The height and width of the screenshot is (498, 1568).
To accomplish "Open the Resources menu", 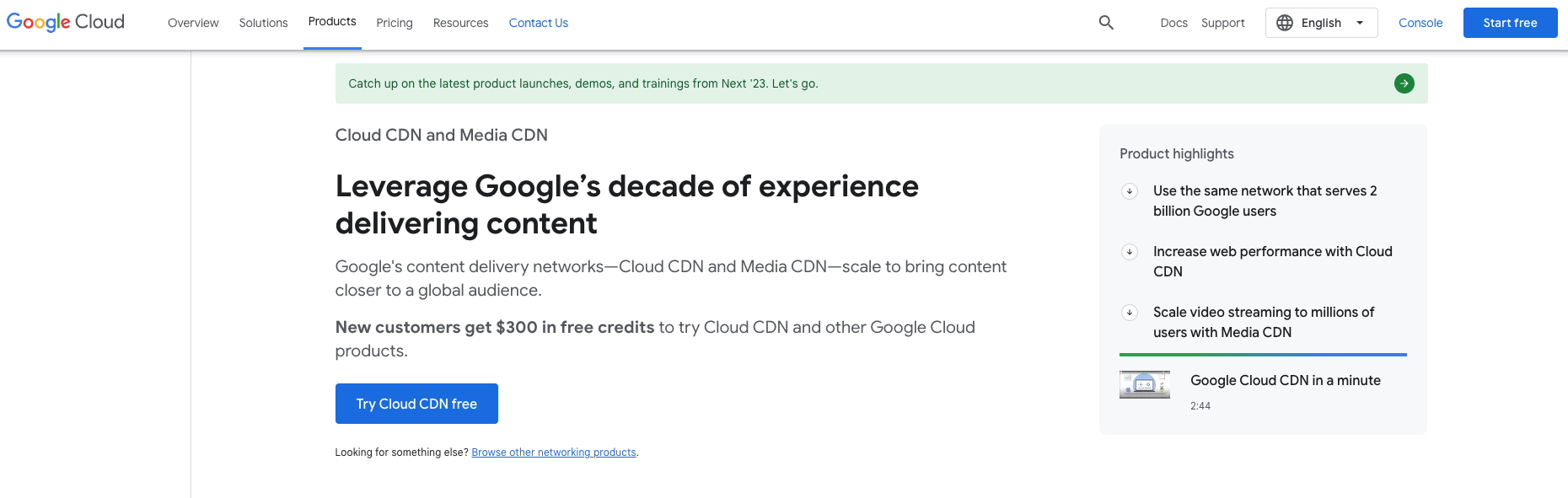I will [x=460, y=23].
